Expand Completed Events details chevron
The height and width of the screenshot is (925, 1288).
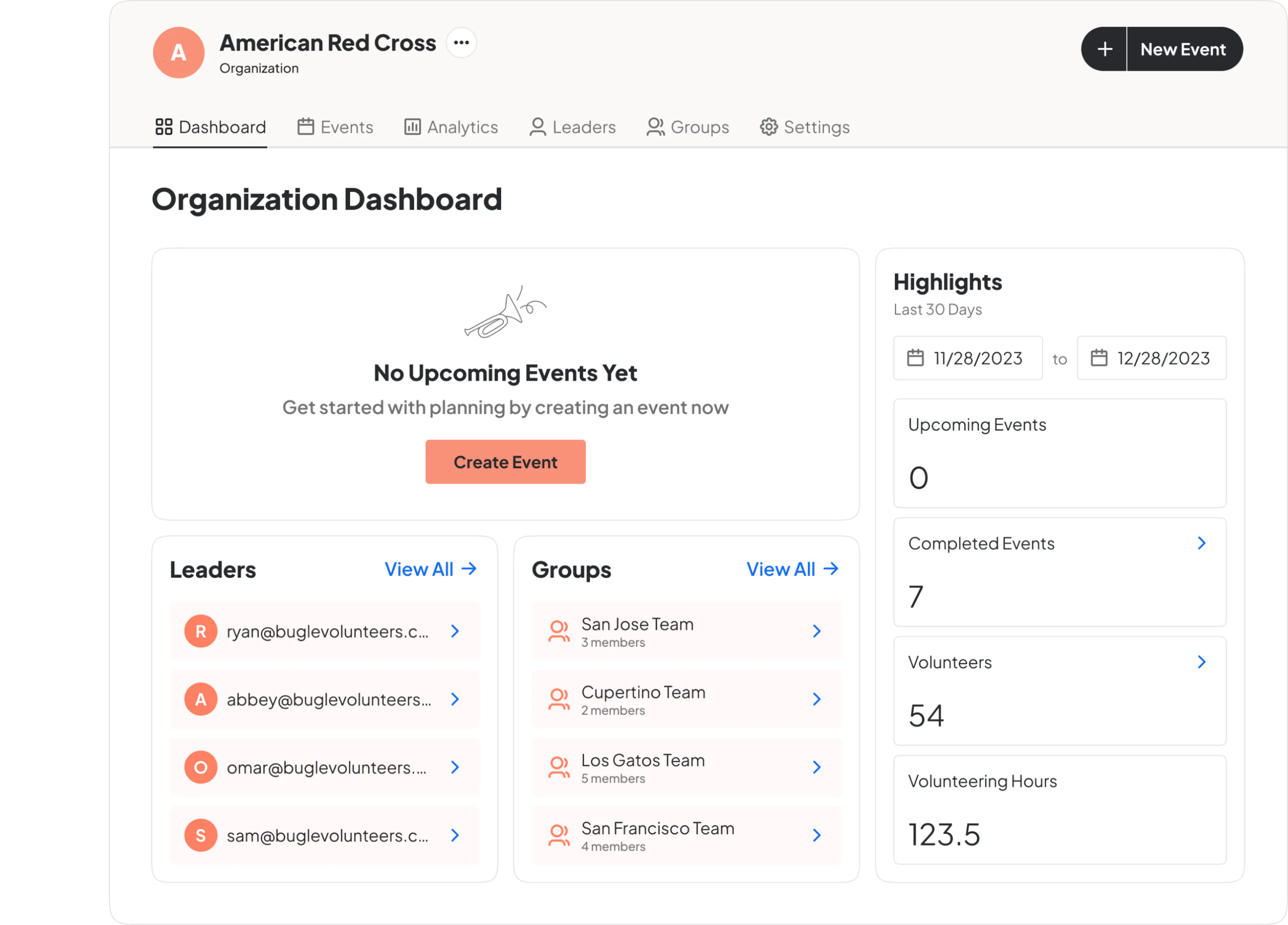[x=1202, y=543]
